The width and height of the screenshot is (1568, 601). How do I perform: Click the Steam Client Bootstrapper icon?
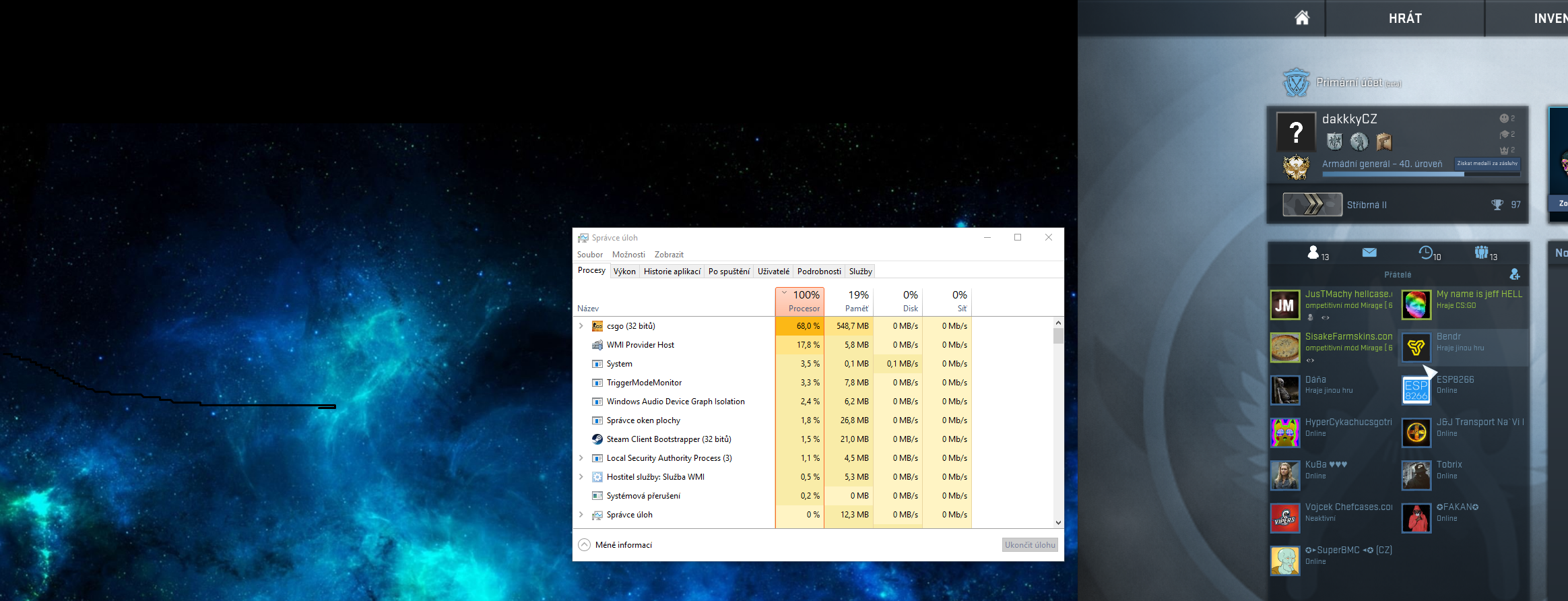pyautogui.click(x=597, y=439)
